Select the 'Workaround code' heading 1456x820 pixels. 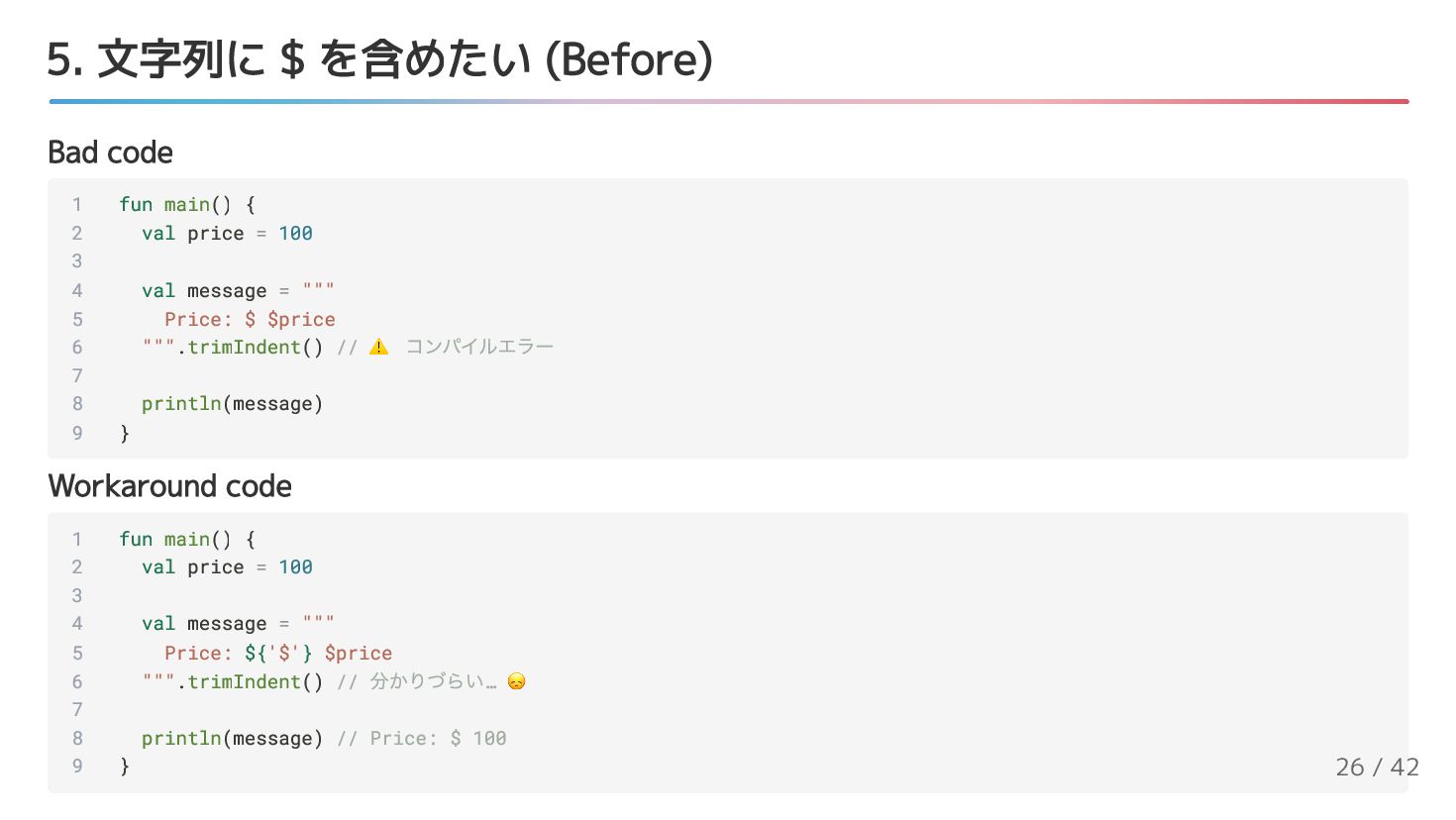[169, 486]
